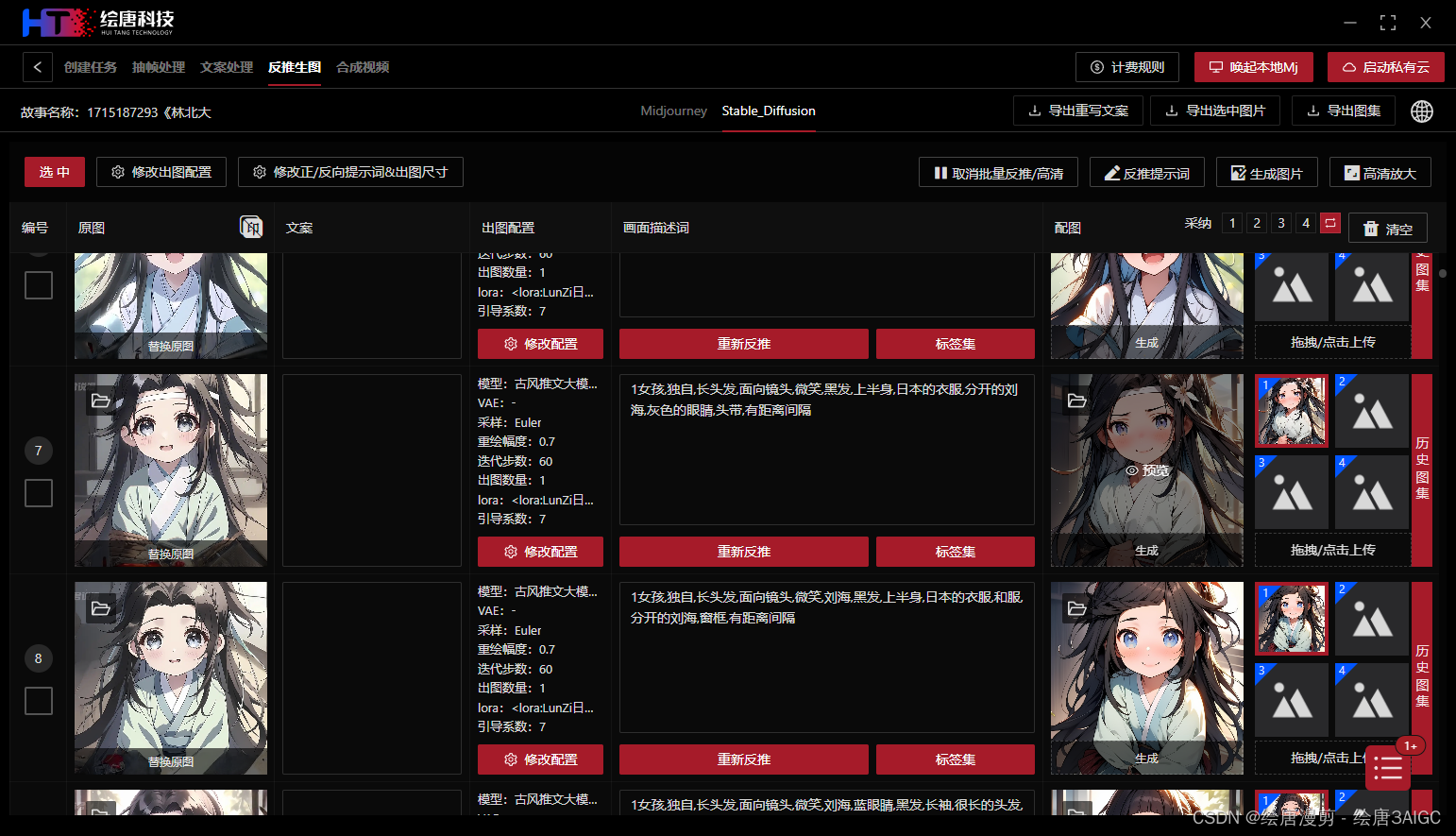This screenshot has width=1456, height=836.
Task: Click 重新反推 in row 8
Action: [x=744, y=759]
